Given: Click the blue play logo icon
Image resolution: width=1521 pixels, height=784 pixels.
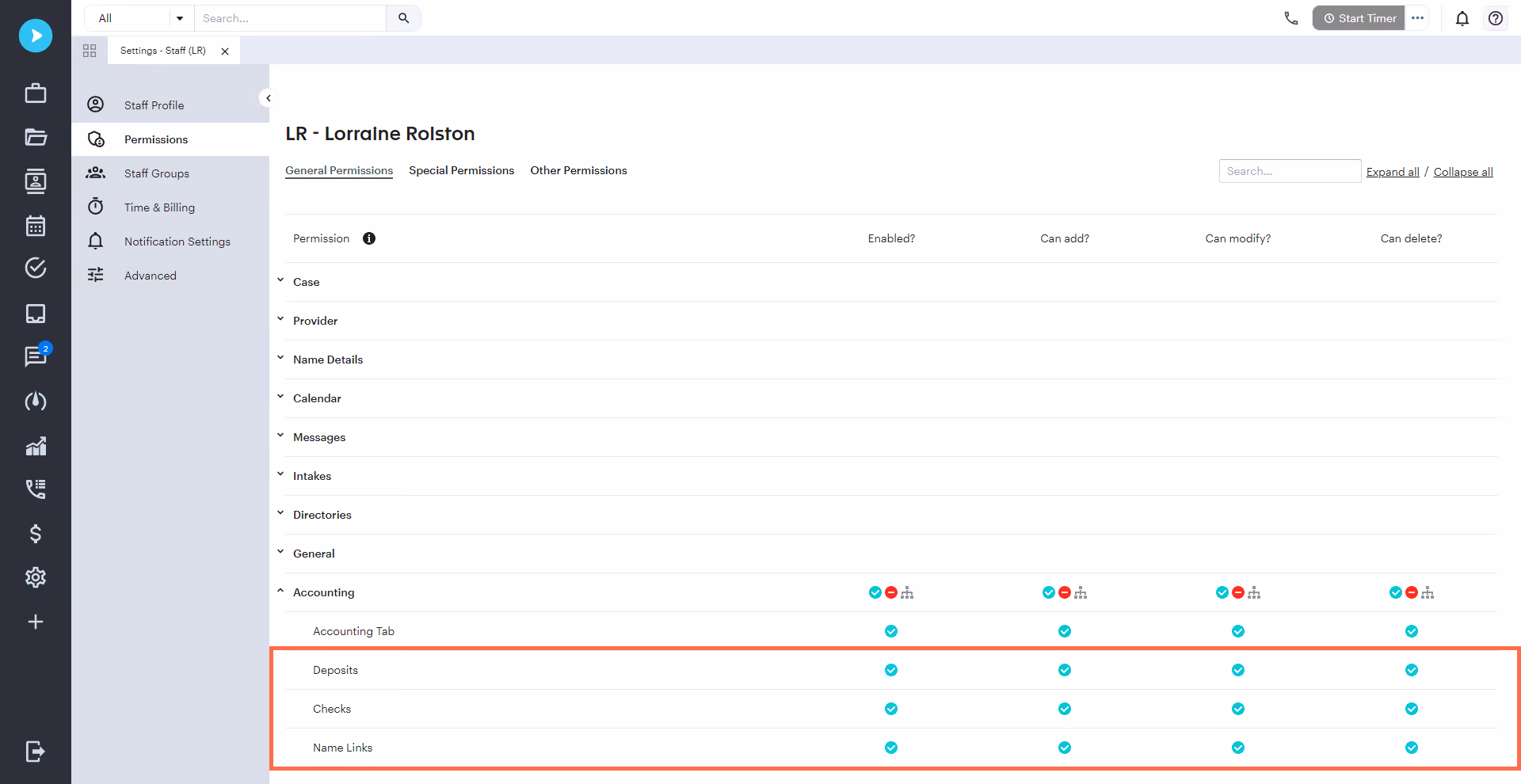Looking at the screenshot, I should pos(36,36).
